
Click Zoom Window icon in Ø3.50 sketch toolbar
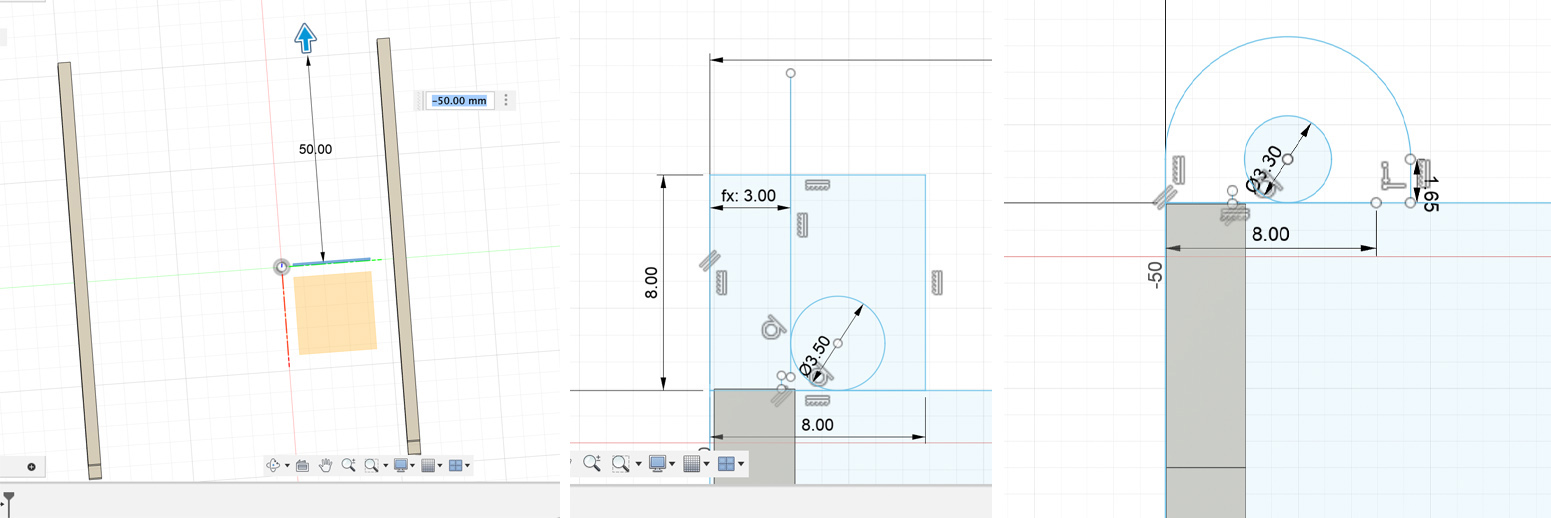[x=620, y=463]
